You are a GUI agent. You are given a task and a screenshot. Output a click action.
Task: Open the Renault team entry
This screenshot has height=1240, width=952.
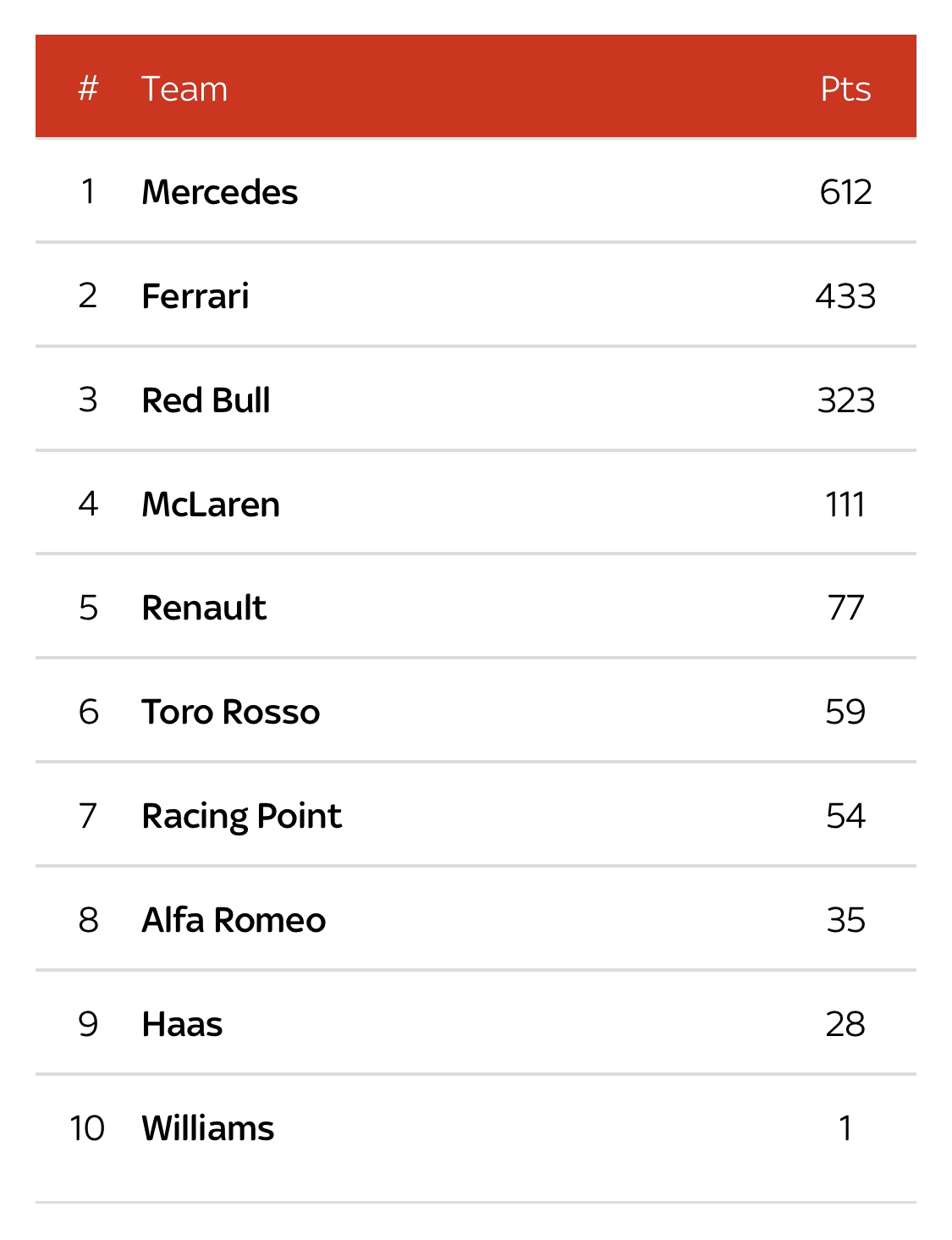coord(476,608)
